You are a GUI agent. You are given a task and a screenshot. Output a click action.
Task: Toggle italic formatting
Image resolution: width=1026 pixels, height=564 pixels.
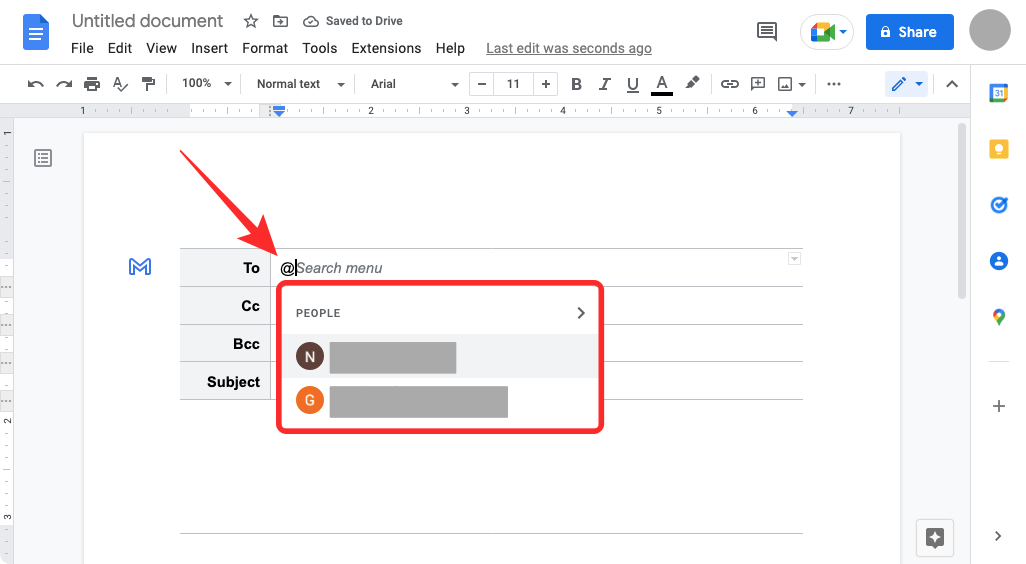605,84
